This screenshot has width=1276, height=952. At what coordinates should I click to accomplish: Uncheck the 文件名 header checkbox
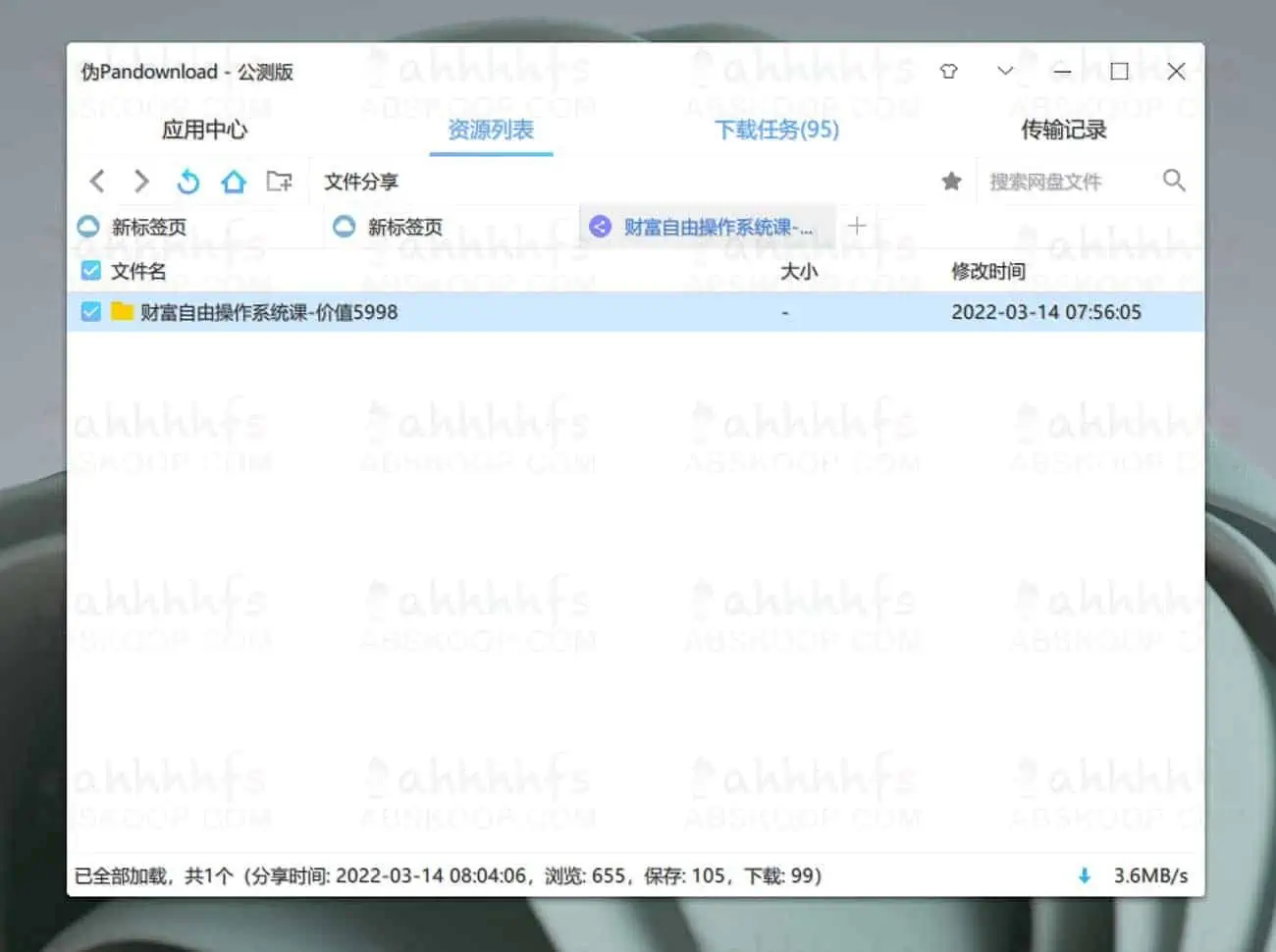pyautogui.click(x=89, y=271)
